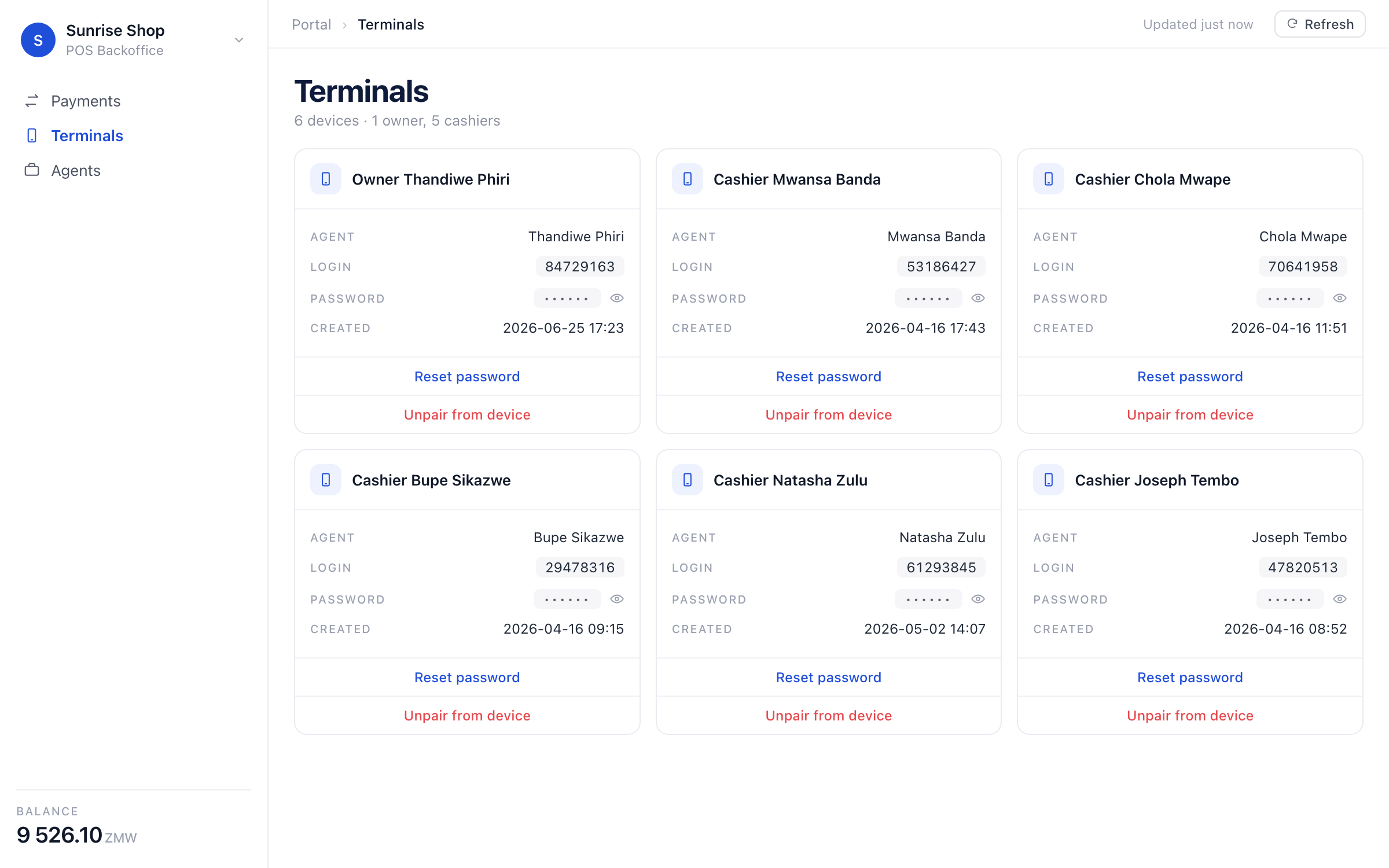Unpair Cashier Mwansa Banda from device
This screenshot has height=868, width=1389.
click(829, 414)
